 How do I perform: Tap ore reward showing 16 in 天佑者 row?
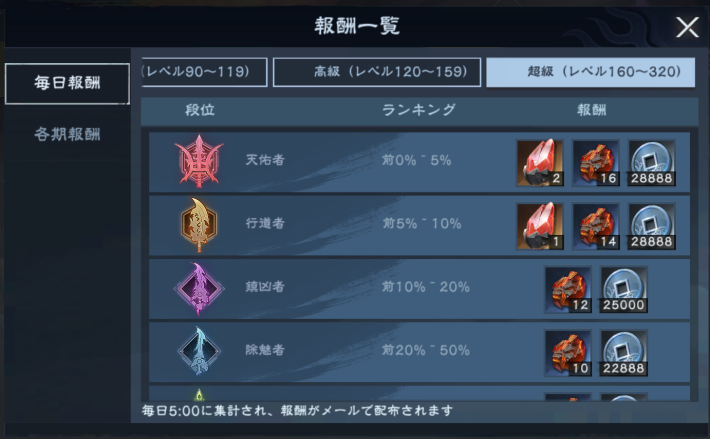click(x=596, y=163)
